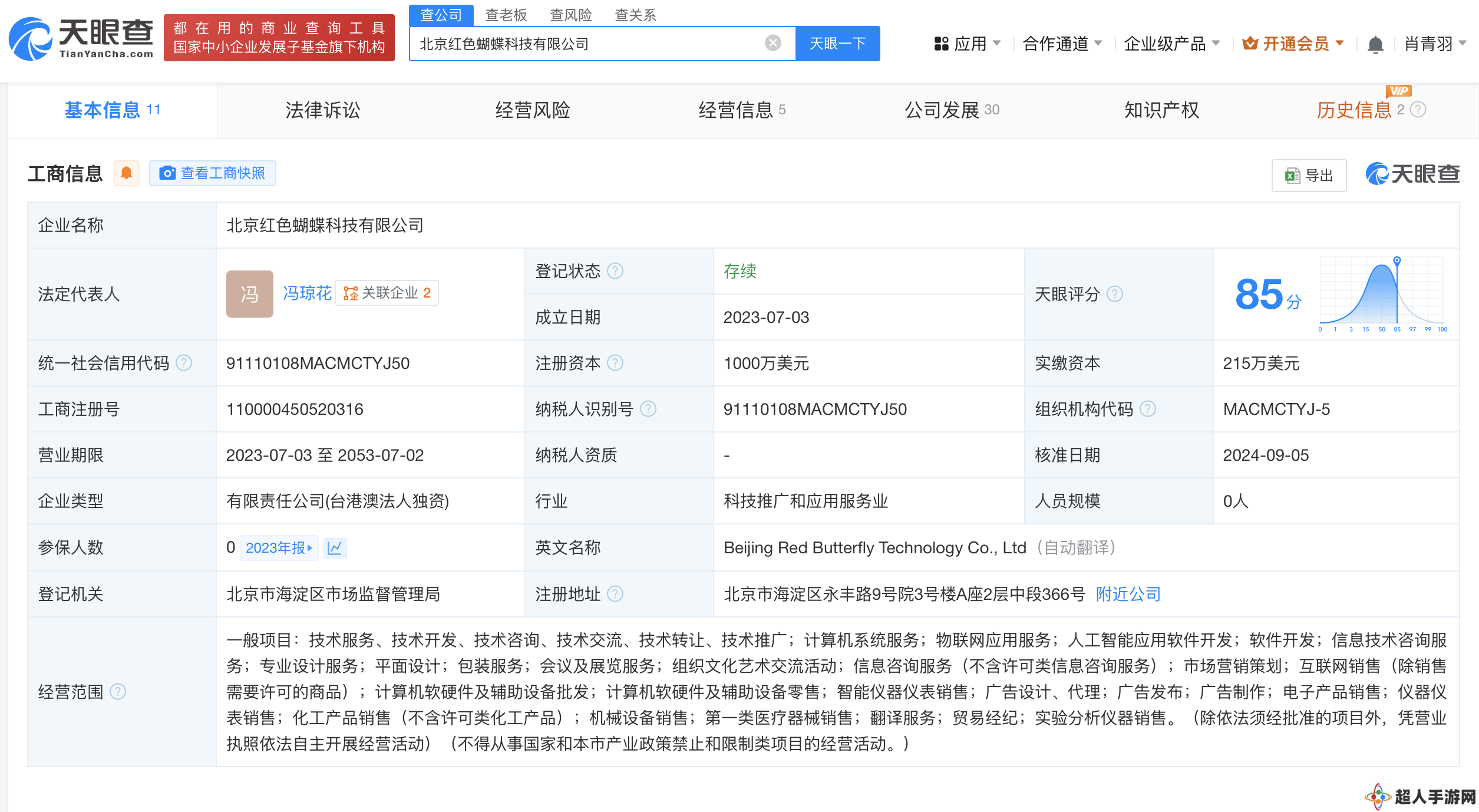Click the orange bell monitor icon
Image resolution: width=1479 pixels, height=812 pixels.
click(x=126, y=173)
